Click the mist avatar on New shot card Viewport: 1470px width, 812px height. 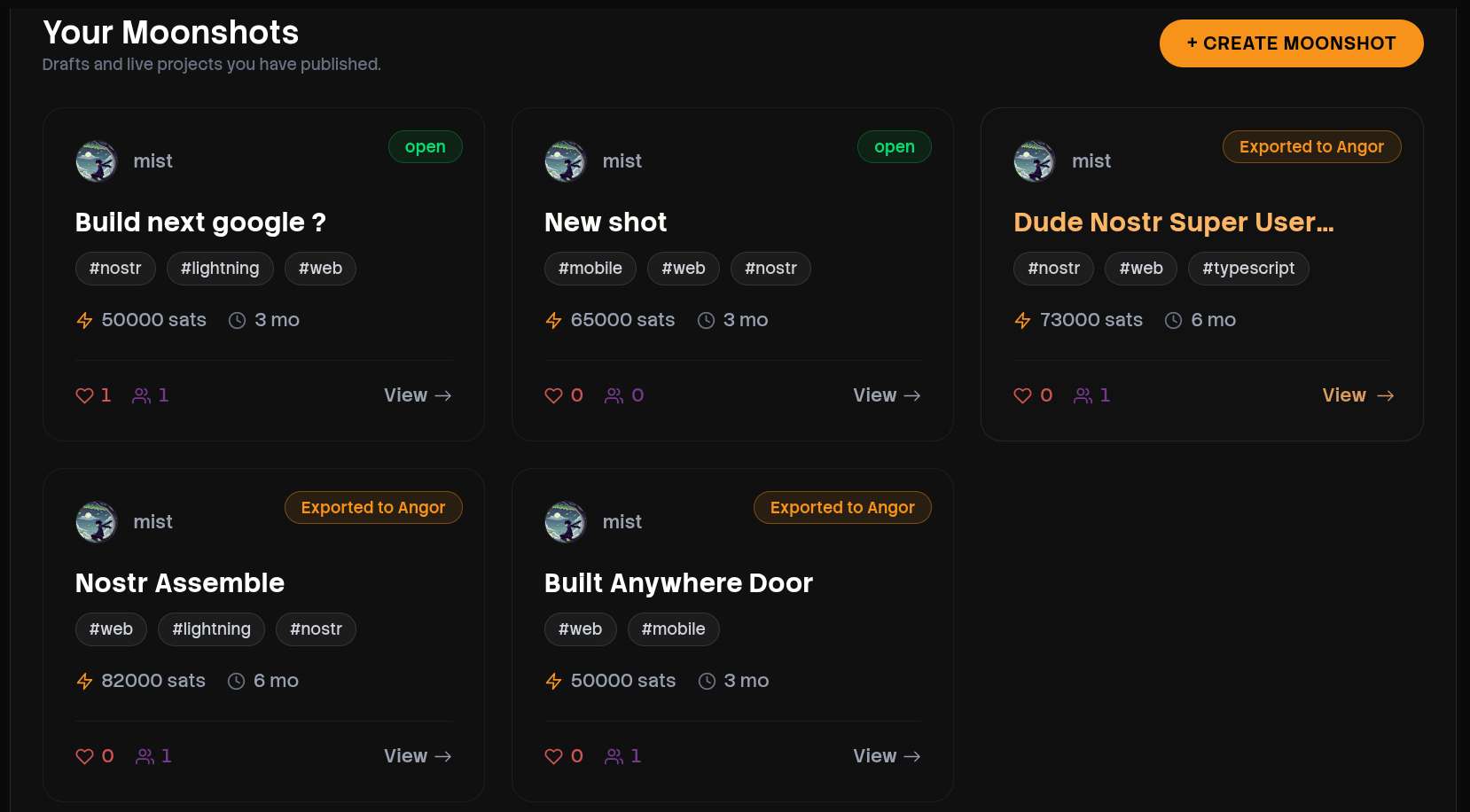(566, 161)
